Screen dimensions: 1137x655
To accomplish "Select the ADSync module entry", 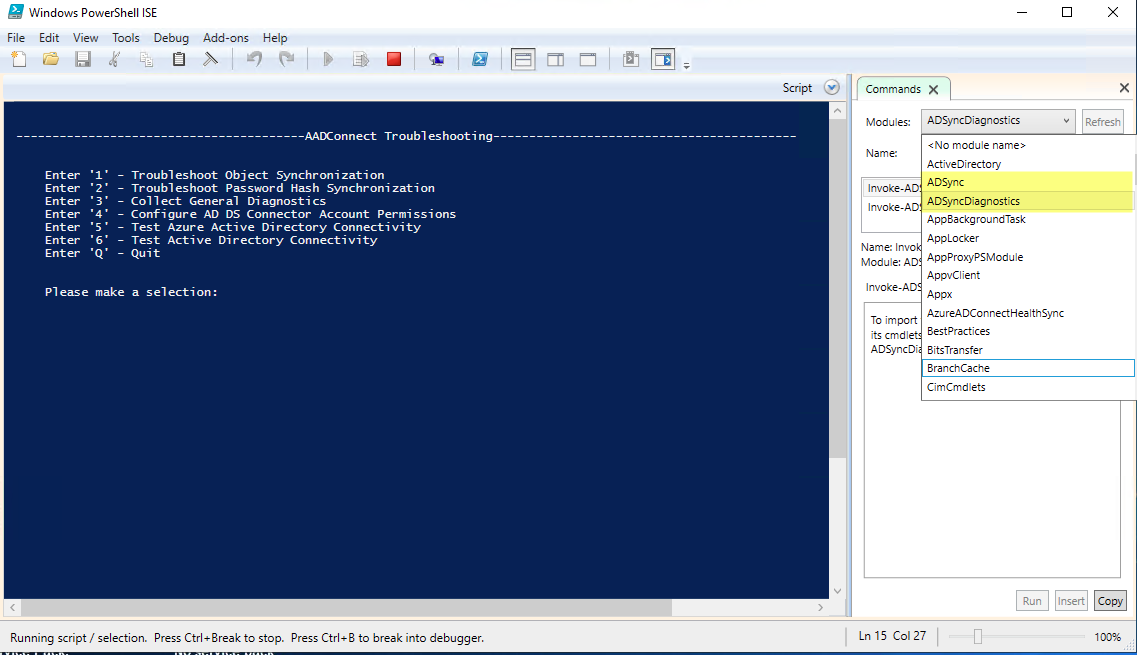I will pos(1028,182).
